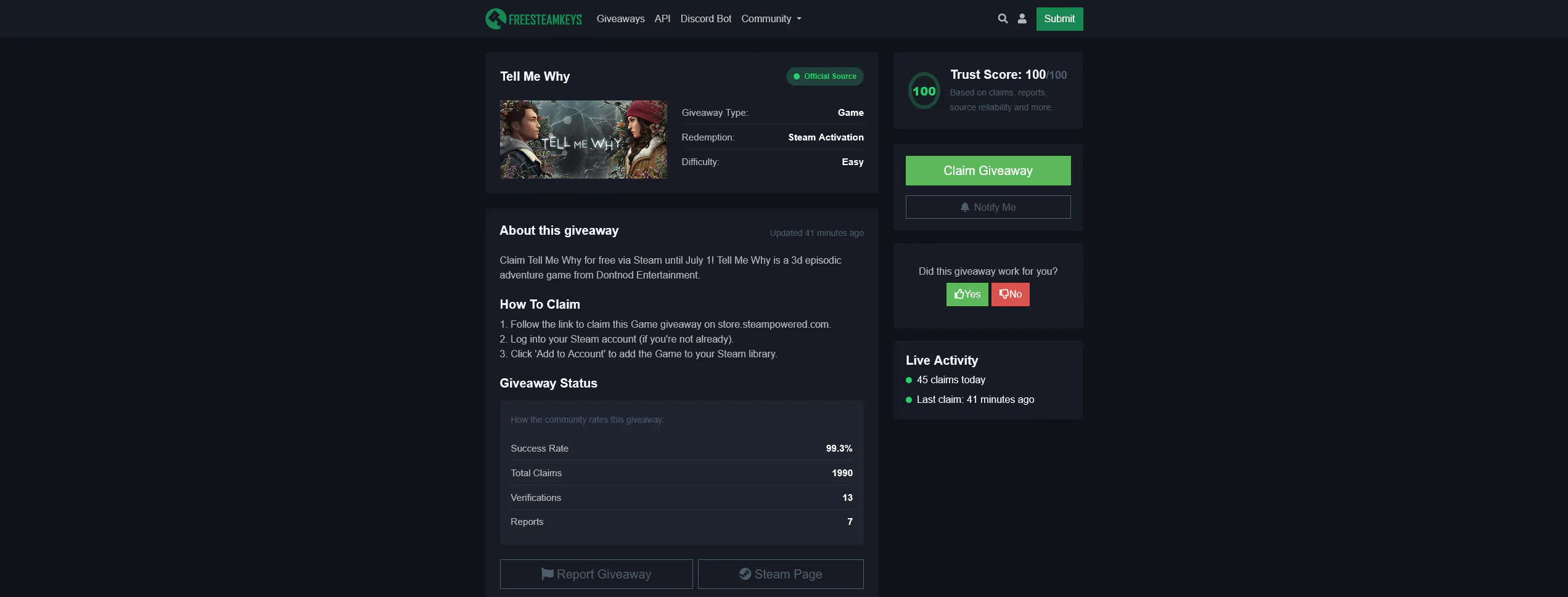Go to the Giveaways nav item
The height and width of the screenshot is (597, 1568).
coord(620,19)
